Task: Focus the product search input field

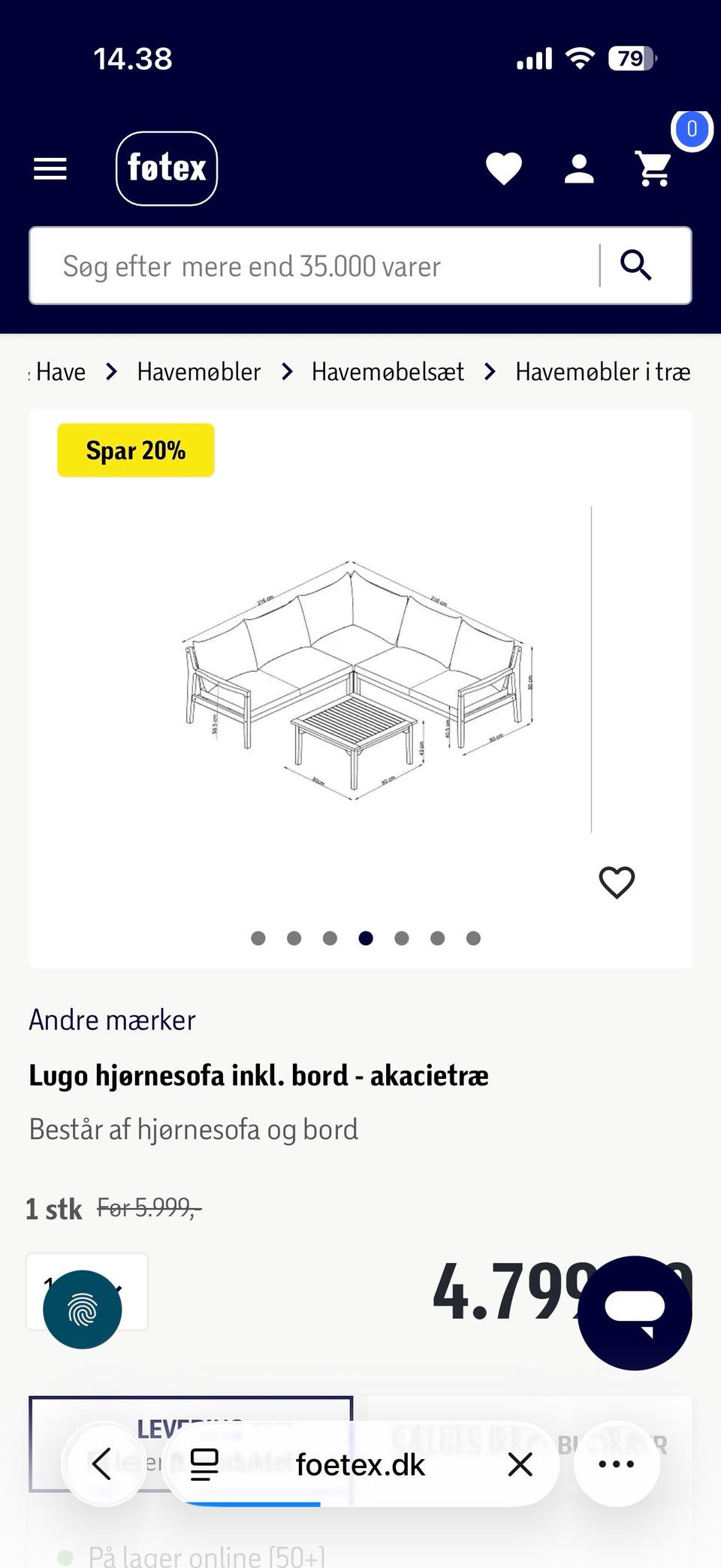Action: tap(315, 266)
